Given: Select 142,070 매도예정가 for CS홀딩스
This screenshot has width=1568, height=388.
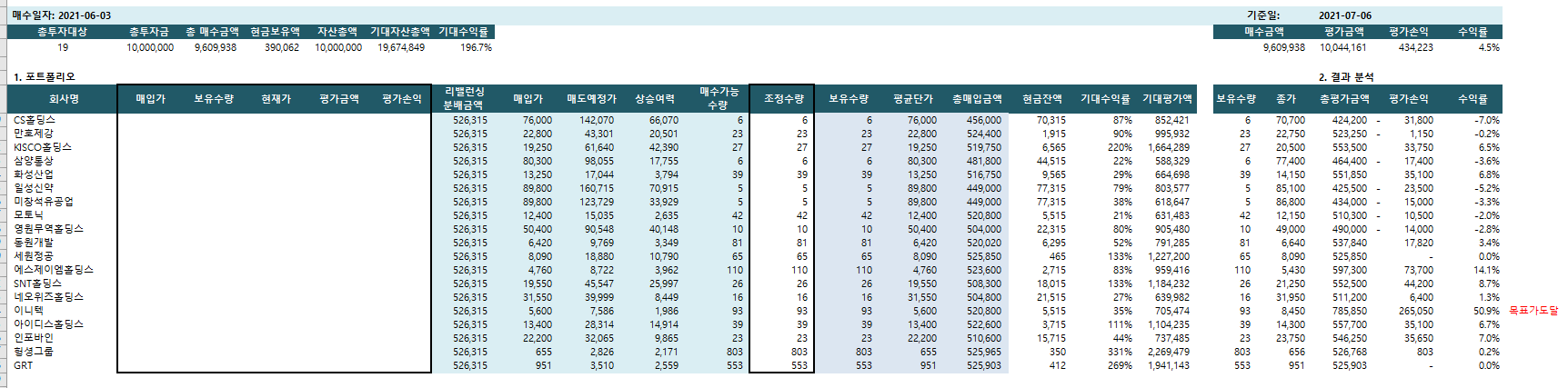Looking at the screenshot, I should click(x=597, y=120).
